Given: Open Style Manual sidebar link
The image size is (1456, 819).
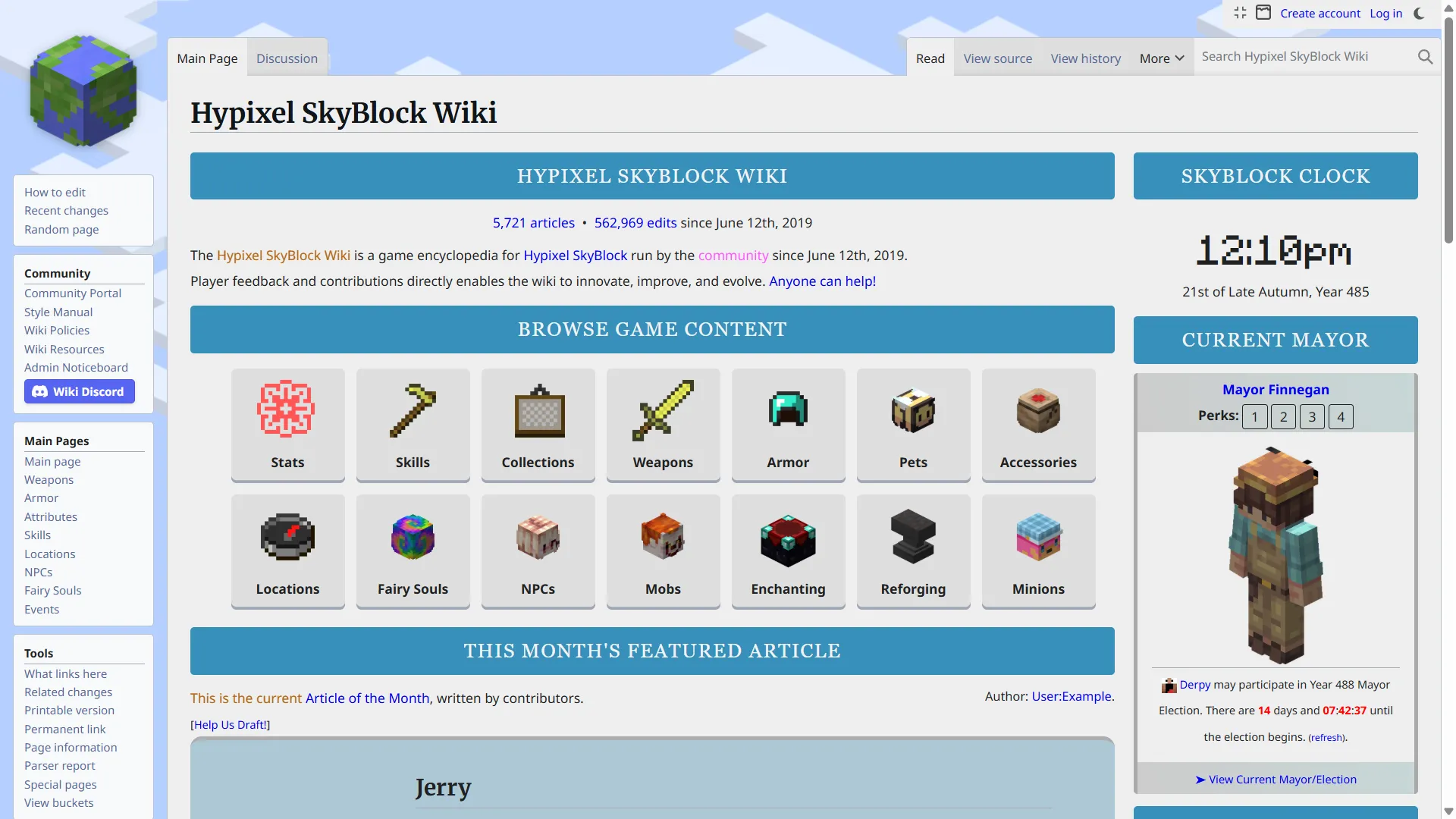Looking at the screenshot, I should 58,312.
